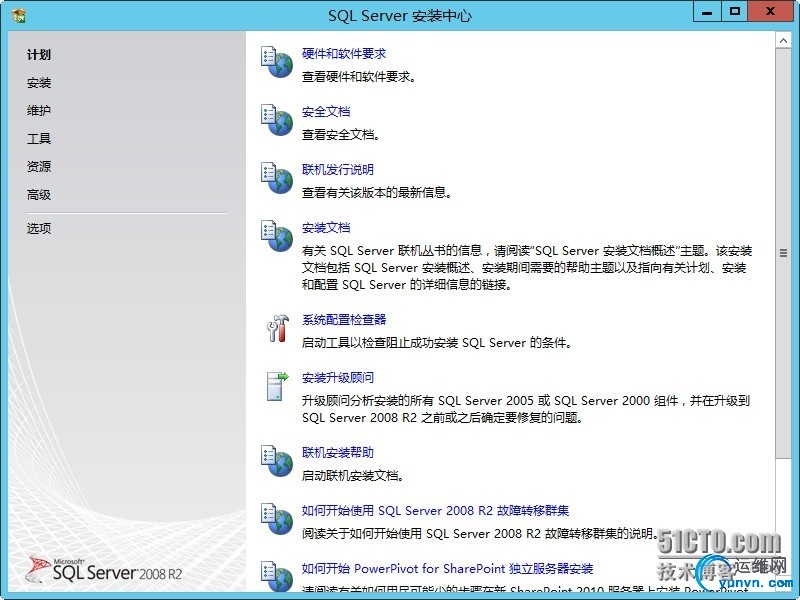Open the 联机发行说明 link
Screen dimensions: 800x600
pyautogui.click(x=338, y=169)
